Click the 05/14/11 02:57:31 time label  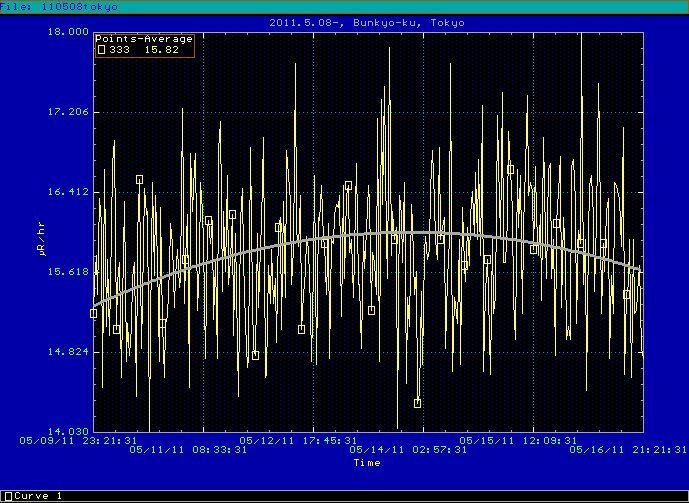click(x=404, y=450)
